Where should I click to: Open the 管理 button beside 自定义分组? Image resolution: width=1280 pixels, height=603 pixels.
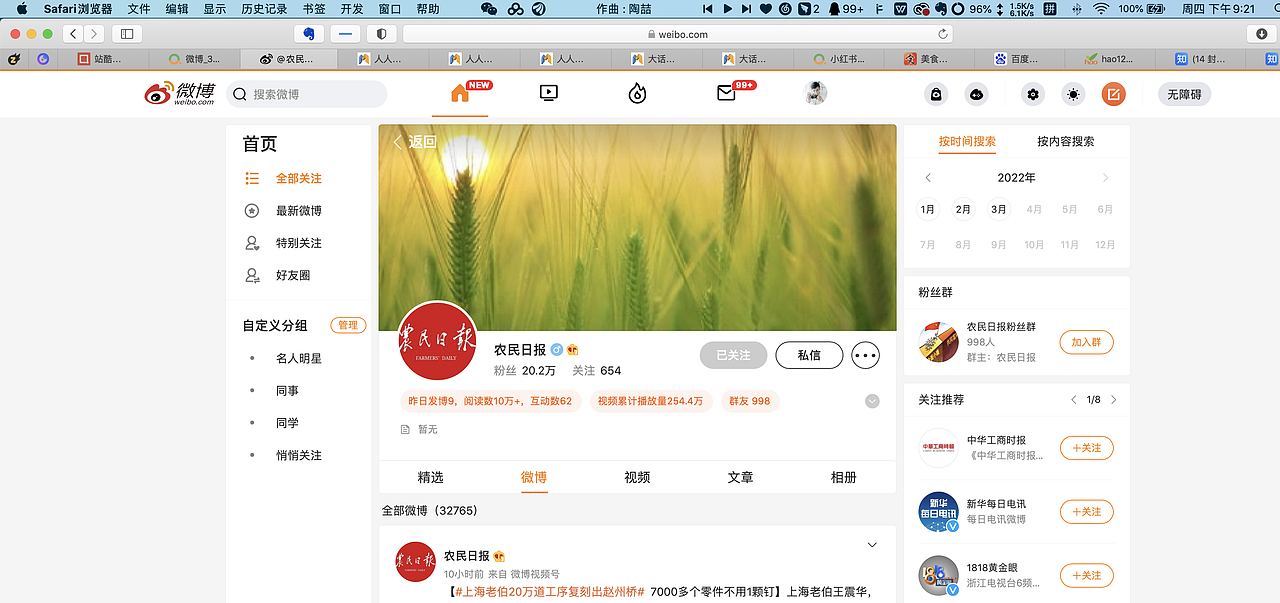click(347, 325)
